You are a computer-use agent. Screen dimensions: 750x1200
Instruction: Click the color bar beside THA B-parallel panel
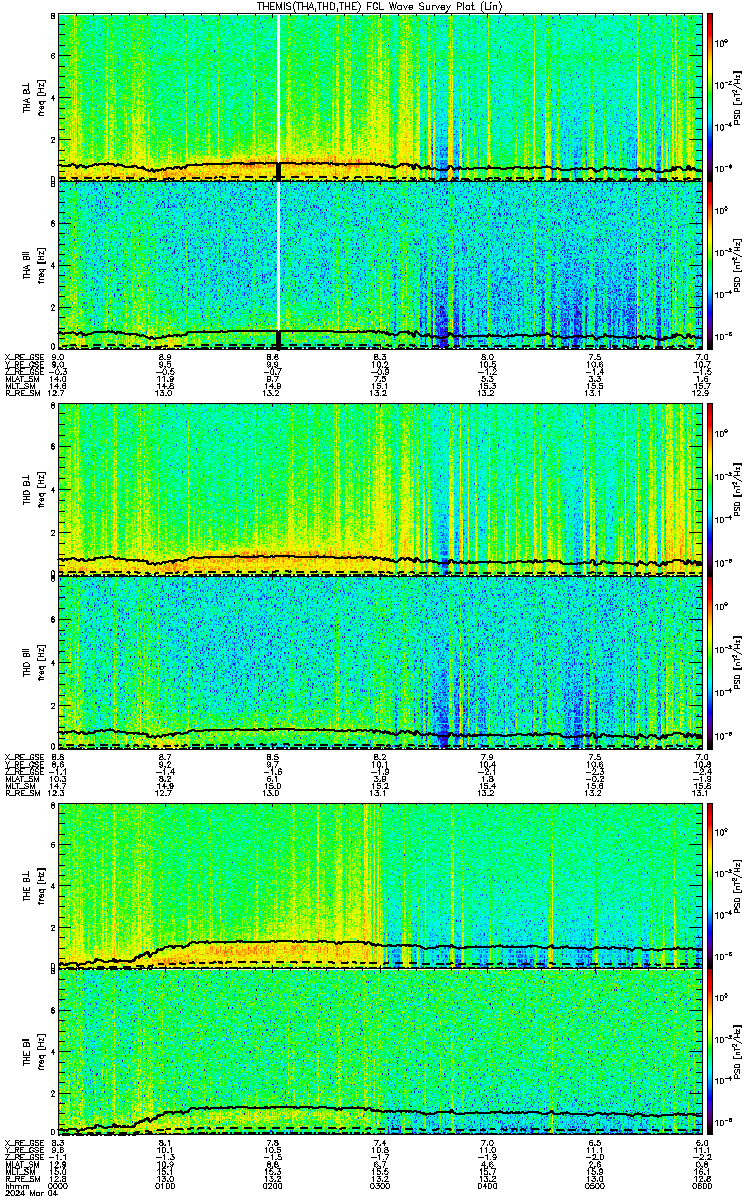tap(710, 264)
